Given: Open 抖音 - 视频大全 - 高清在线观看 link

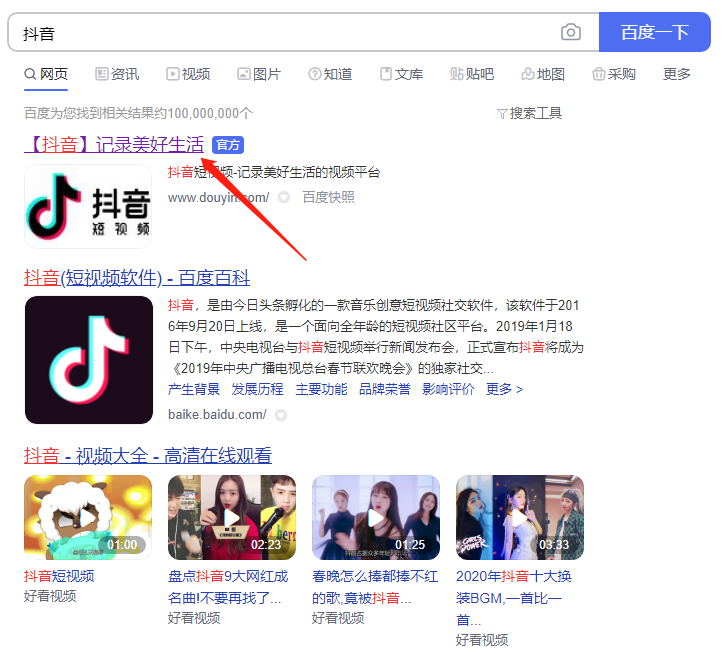Looking at the screenshot, I should point(148,456).
